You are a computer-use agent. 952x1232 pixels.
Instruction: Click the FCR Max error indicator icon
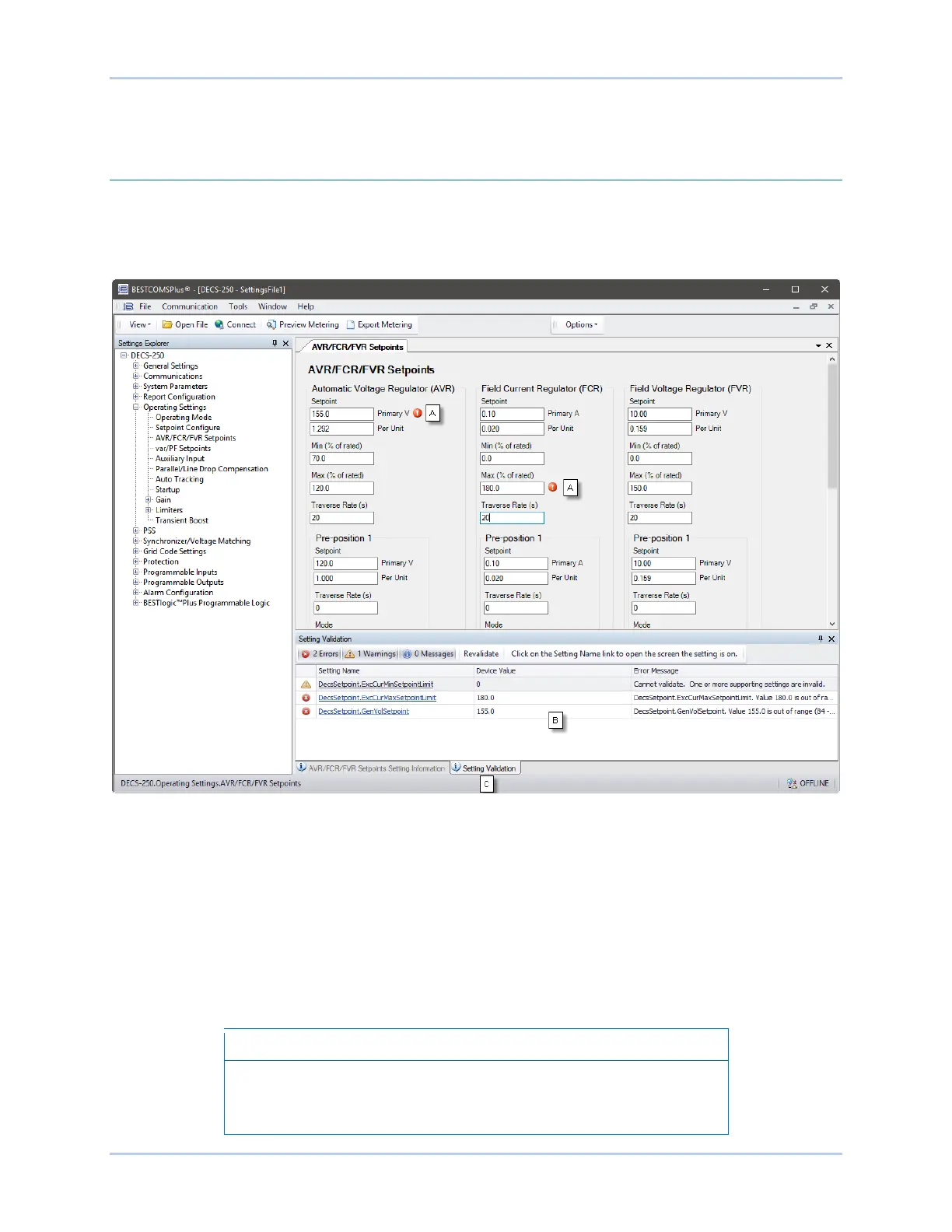click(x=553, y=487)
